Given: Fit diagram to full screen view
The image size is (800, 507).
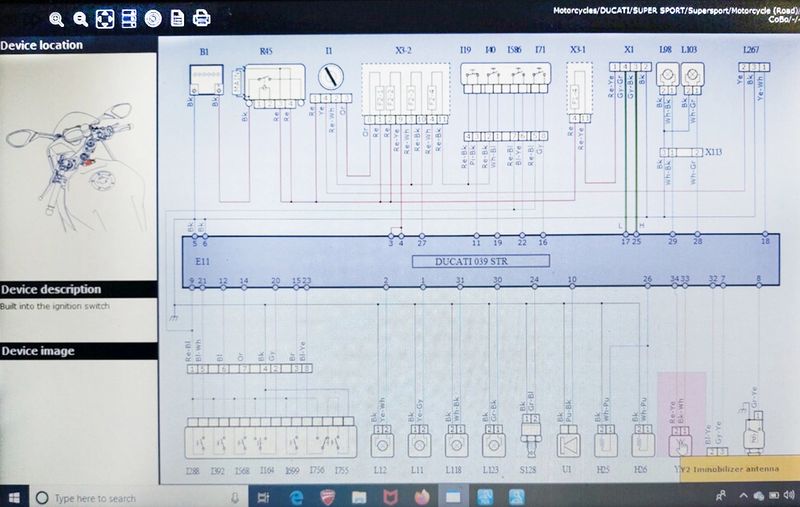Looking at the screenshot, I should [105, 19].
